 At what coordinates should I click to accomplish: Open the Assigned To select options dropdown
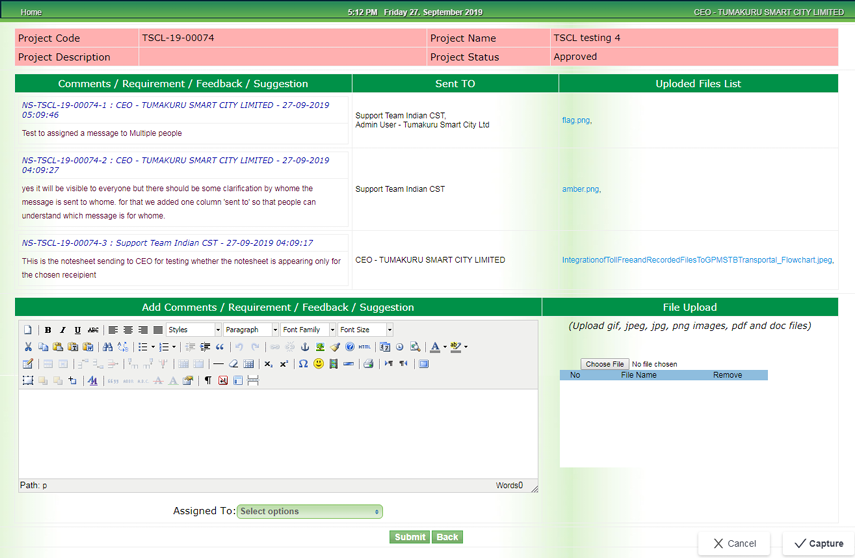click(310, 511)
